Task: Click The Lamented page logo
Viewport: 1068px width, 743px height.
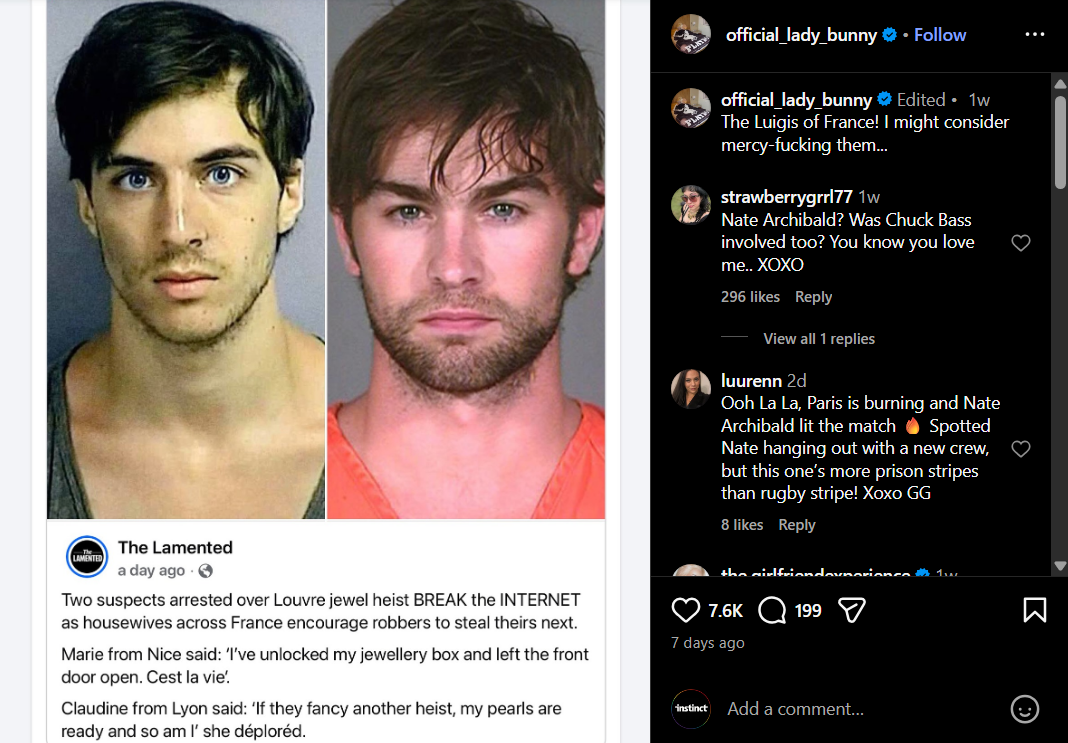Action: pos(87,556)
